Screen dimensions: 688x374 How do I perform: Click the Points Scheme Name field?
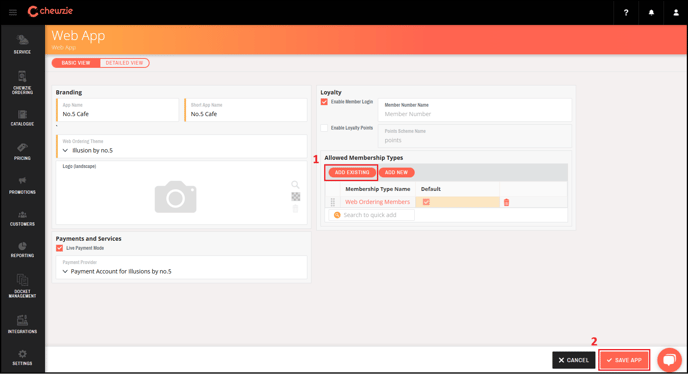pyautogui.click(x=475, y=136)
